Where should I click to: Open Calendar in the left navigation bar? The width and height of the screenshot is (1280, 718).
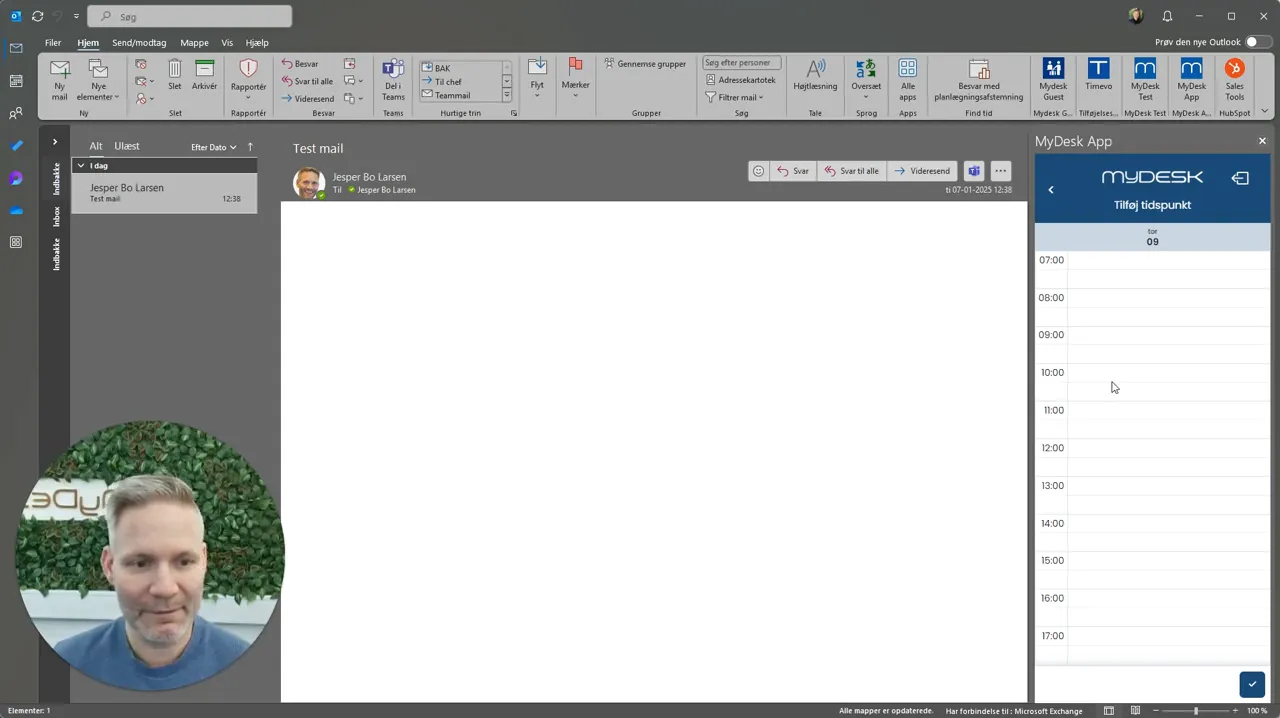click(x=16, y=81)
